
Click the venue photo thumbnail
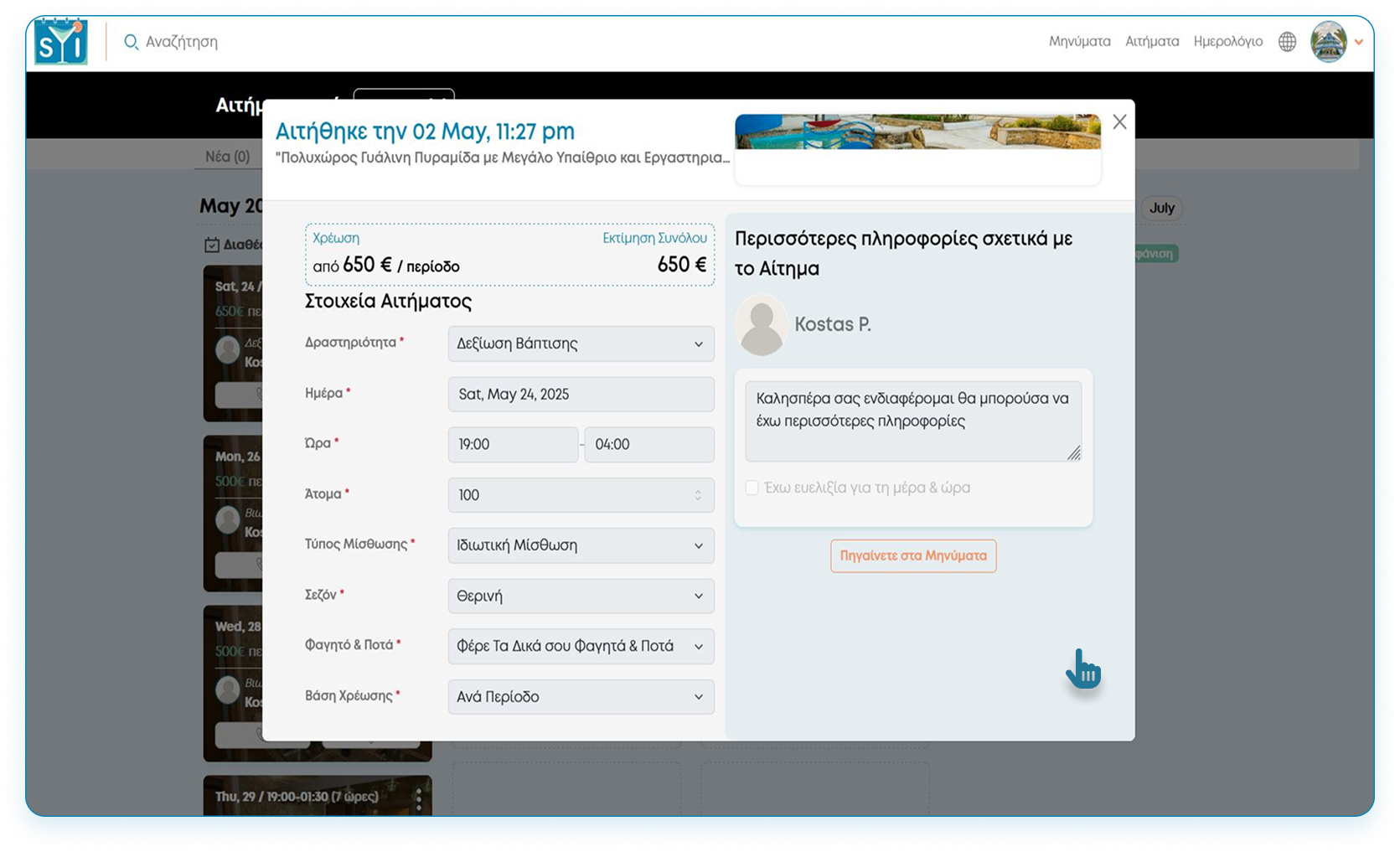917,133
